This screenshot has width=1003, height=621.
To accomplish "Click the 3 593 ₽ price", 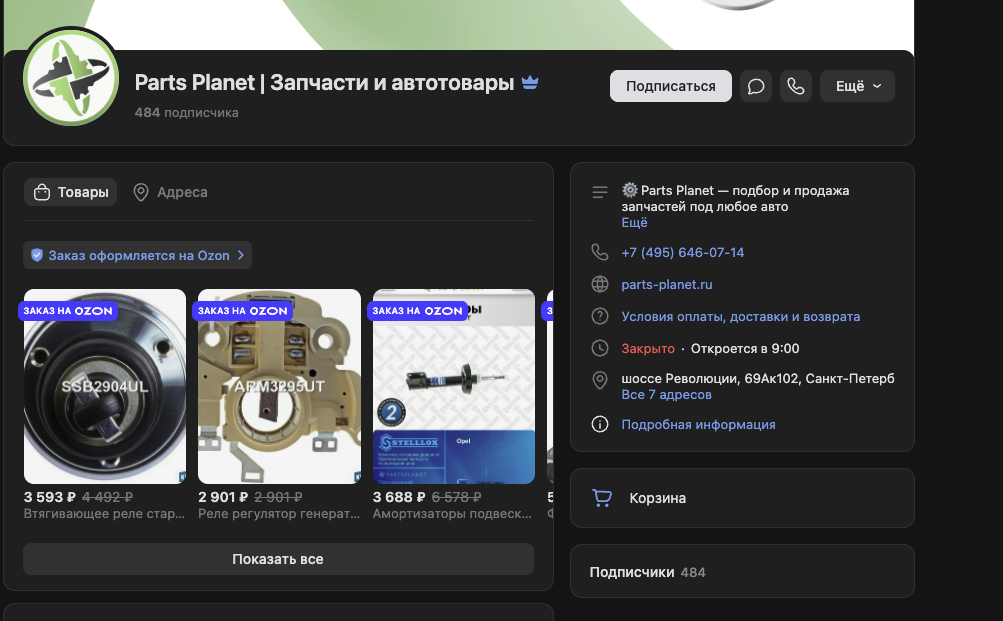I will [50, 497].
